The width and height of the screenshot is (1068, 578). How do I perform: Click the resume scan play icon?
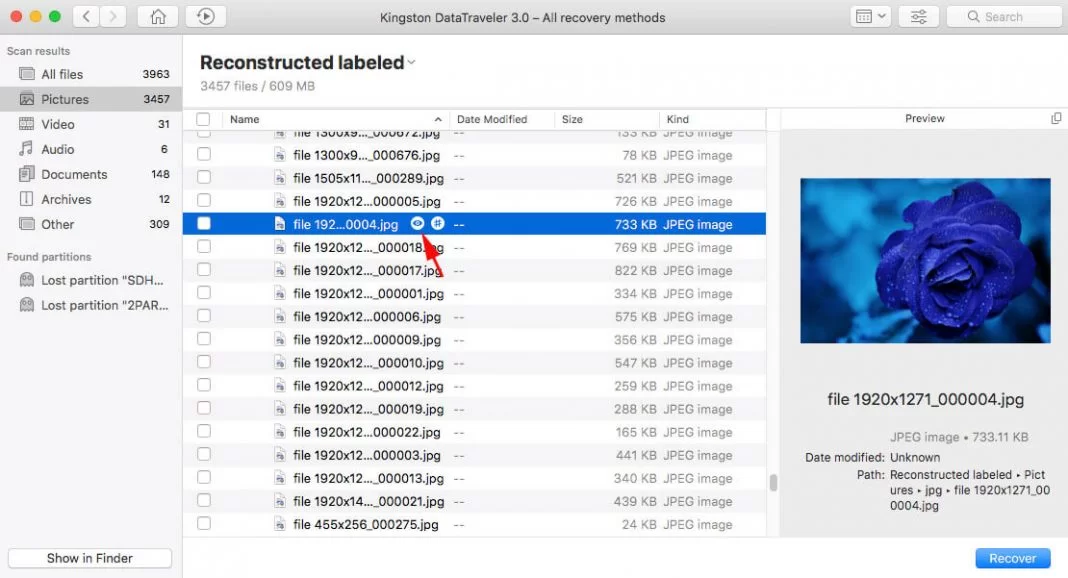click(x=205, y=16)
